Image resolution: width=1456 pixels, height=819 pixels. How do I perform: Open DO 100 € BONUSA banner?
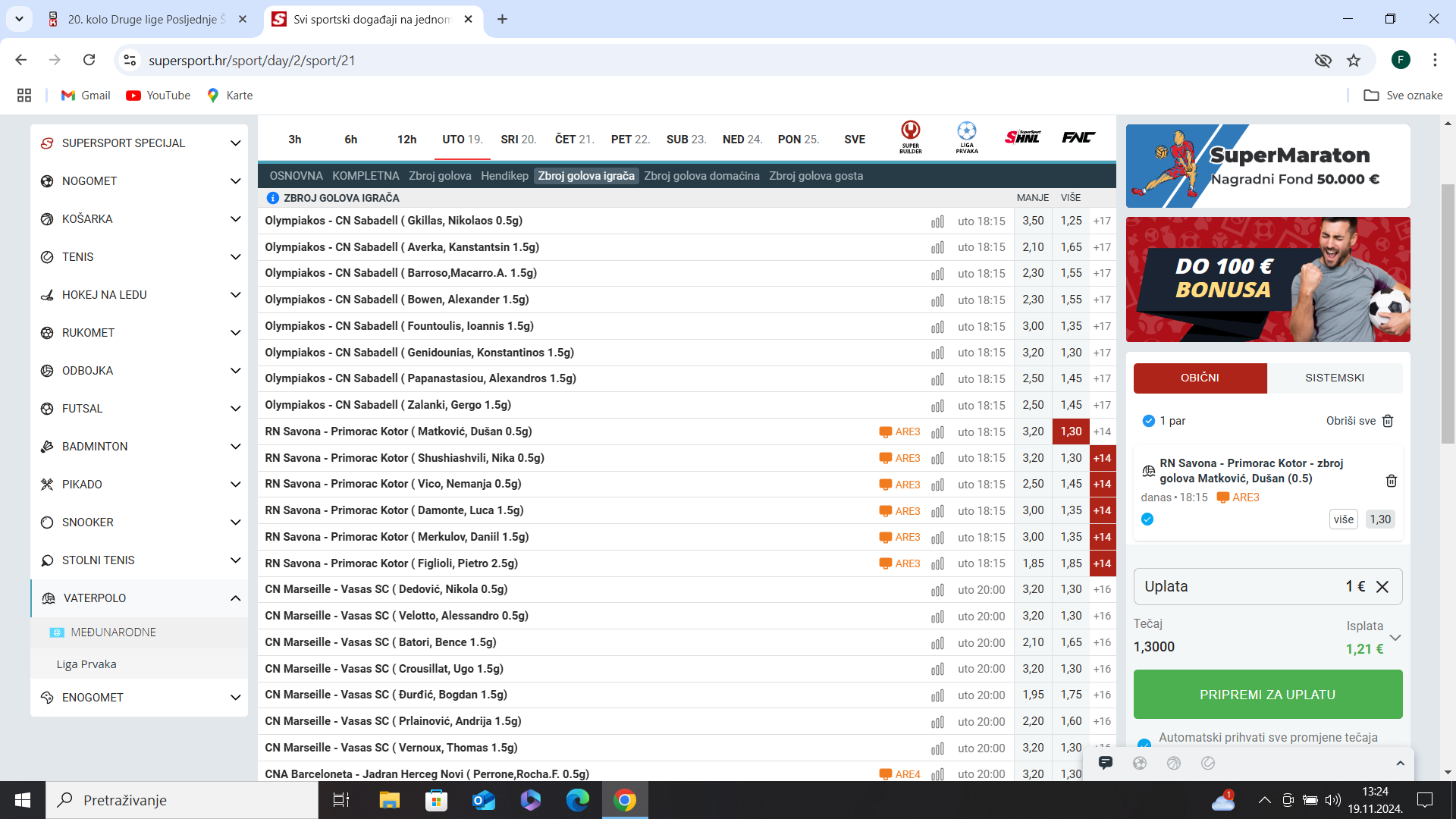pos(1268,279)
